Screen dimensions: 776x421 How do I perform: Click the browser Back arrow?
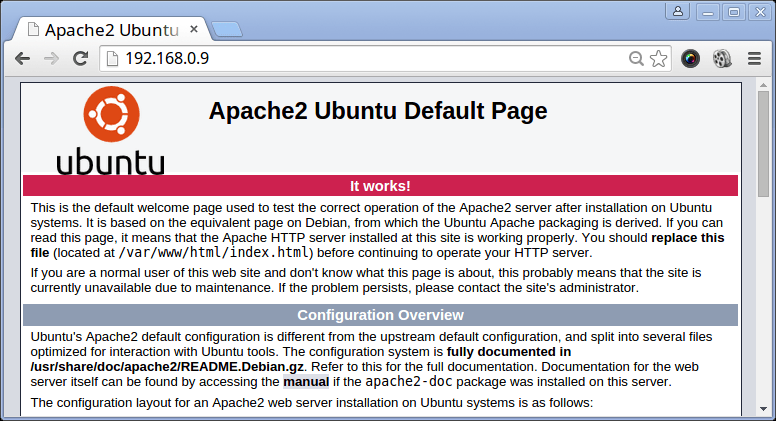pyautogui.click(x=22, y=58)
